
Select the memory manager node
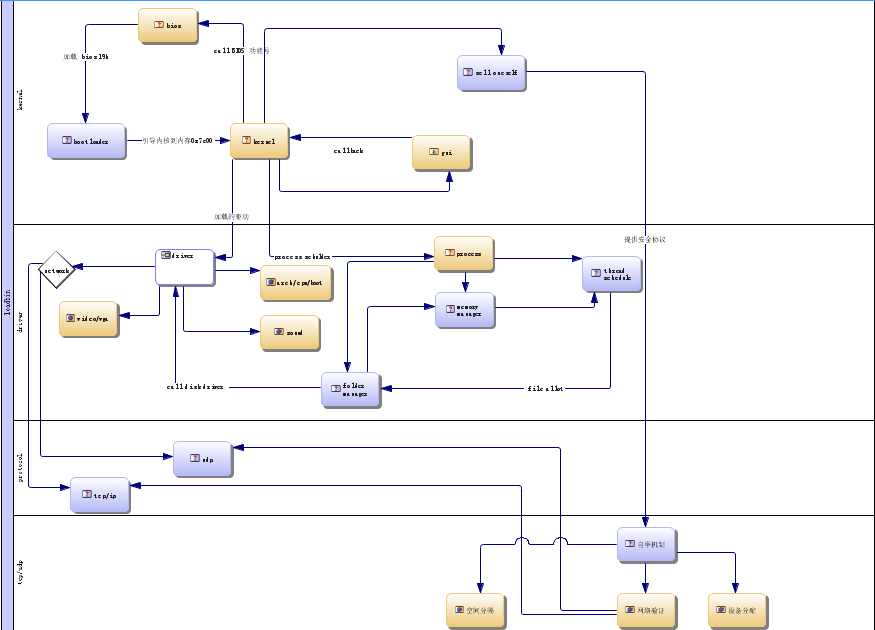pyautogui.click(x=465, y=310)
